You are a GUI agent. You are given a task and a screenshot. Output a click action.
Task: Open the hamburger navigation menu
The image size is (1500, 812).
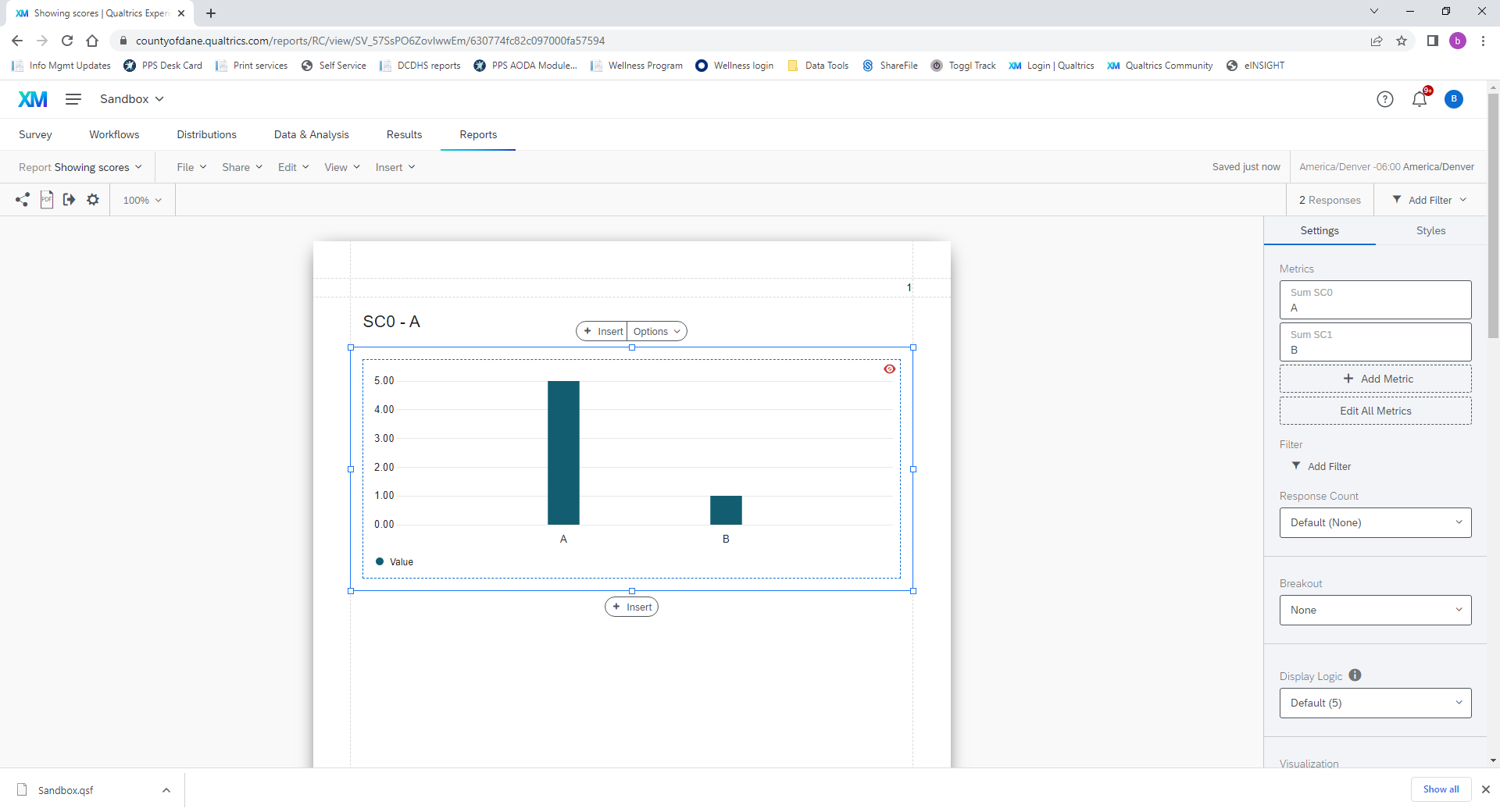(73, 99)
